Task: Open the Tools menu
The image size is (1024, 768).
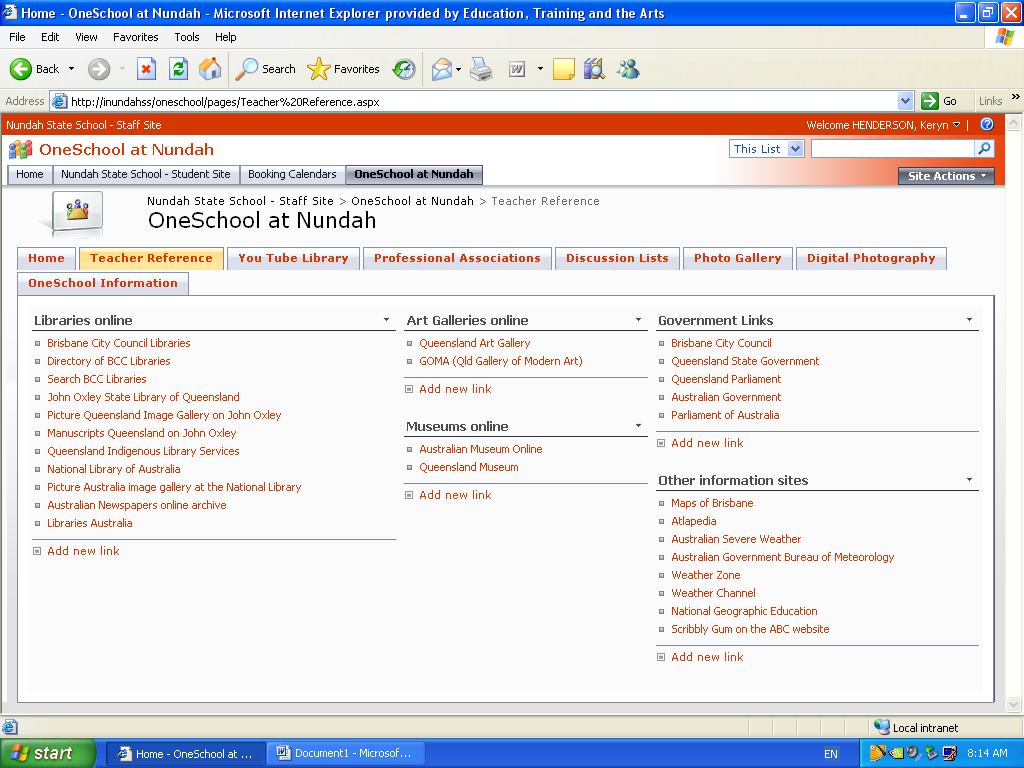Action: pyautogui.click(x=186, y=37)
